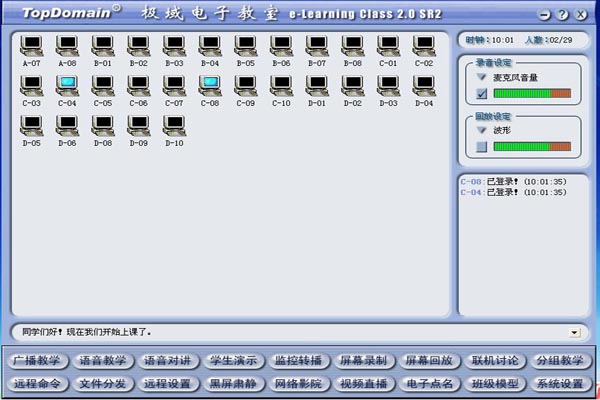Open help with the question mark icon
600x400 pixels.
pyautogui.click(x=562, y=15)
